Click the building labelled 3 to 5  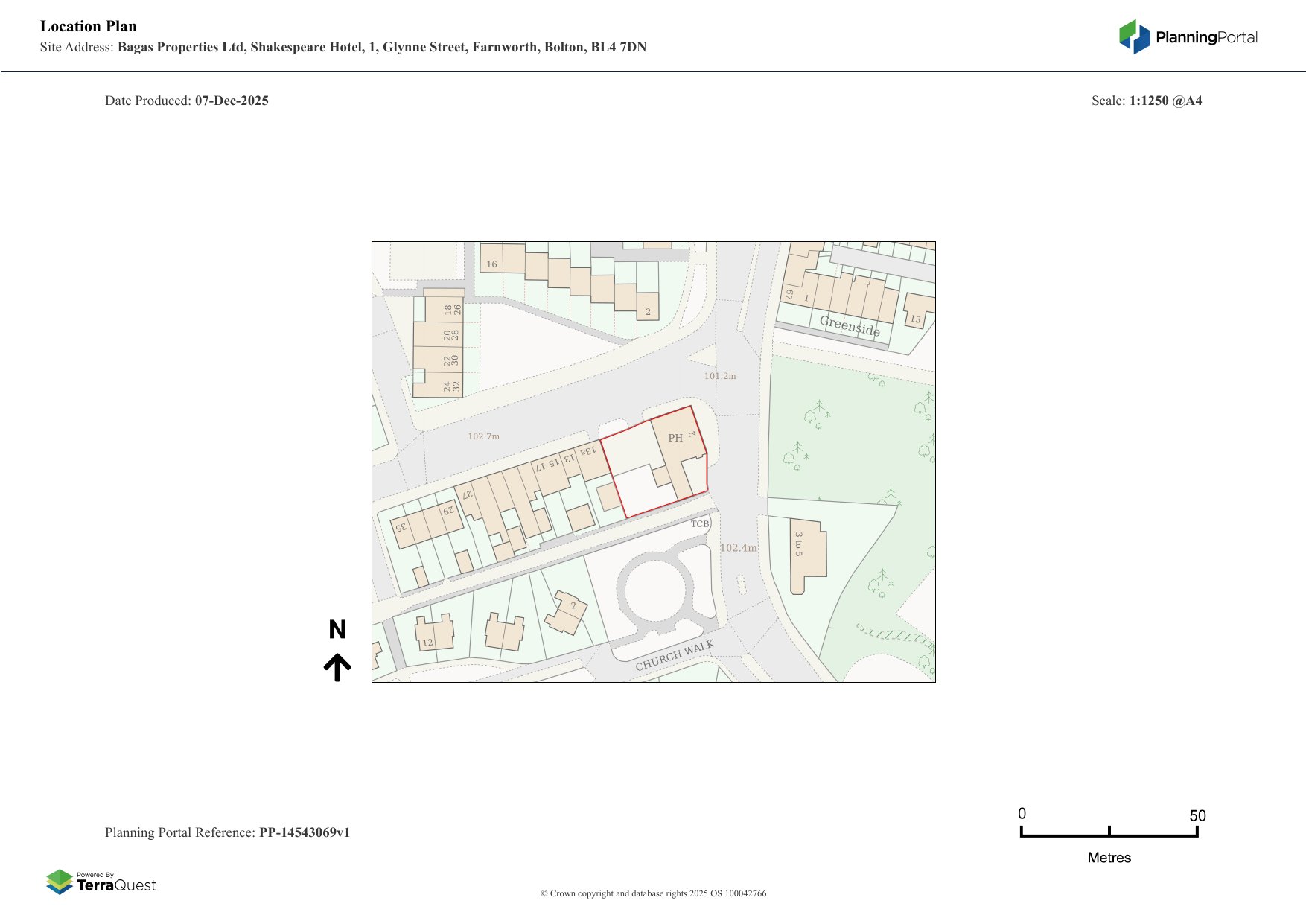click(x=805, y=549)
